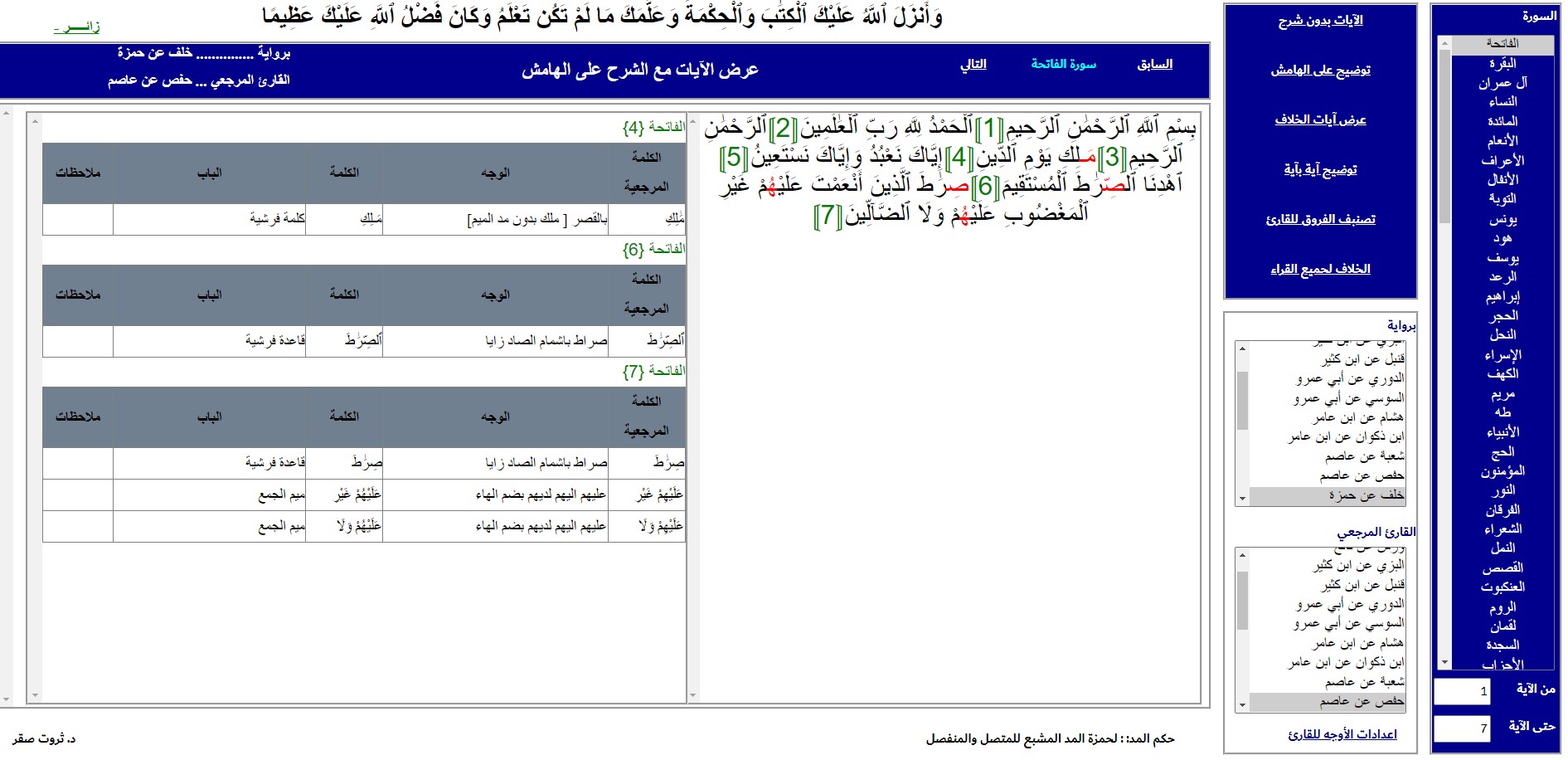Click the زائر user link

click(77, 27)
